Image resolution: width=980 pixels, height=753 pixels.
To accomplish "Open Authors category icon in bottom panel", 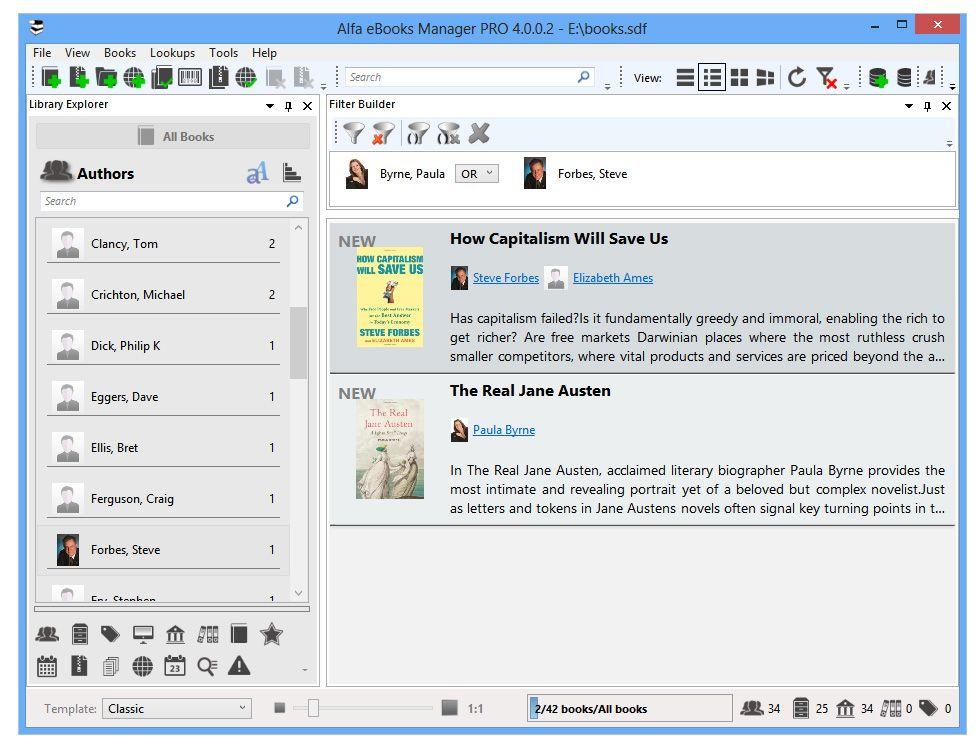I will coord(48,634).
